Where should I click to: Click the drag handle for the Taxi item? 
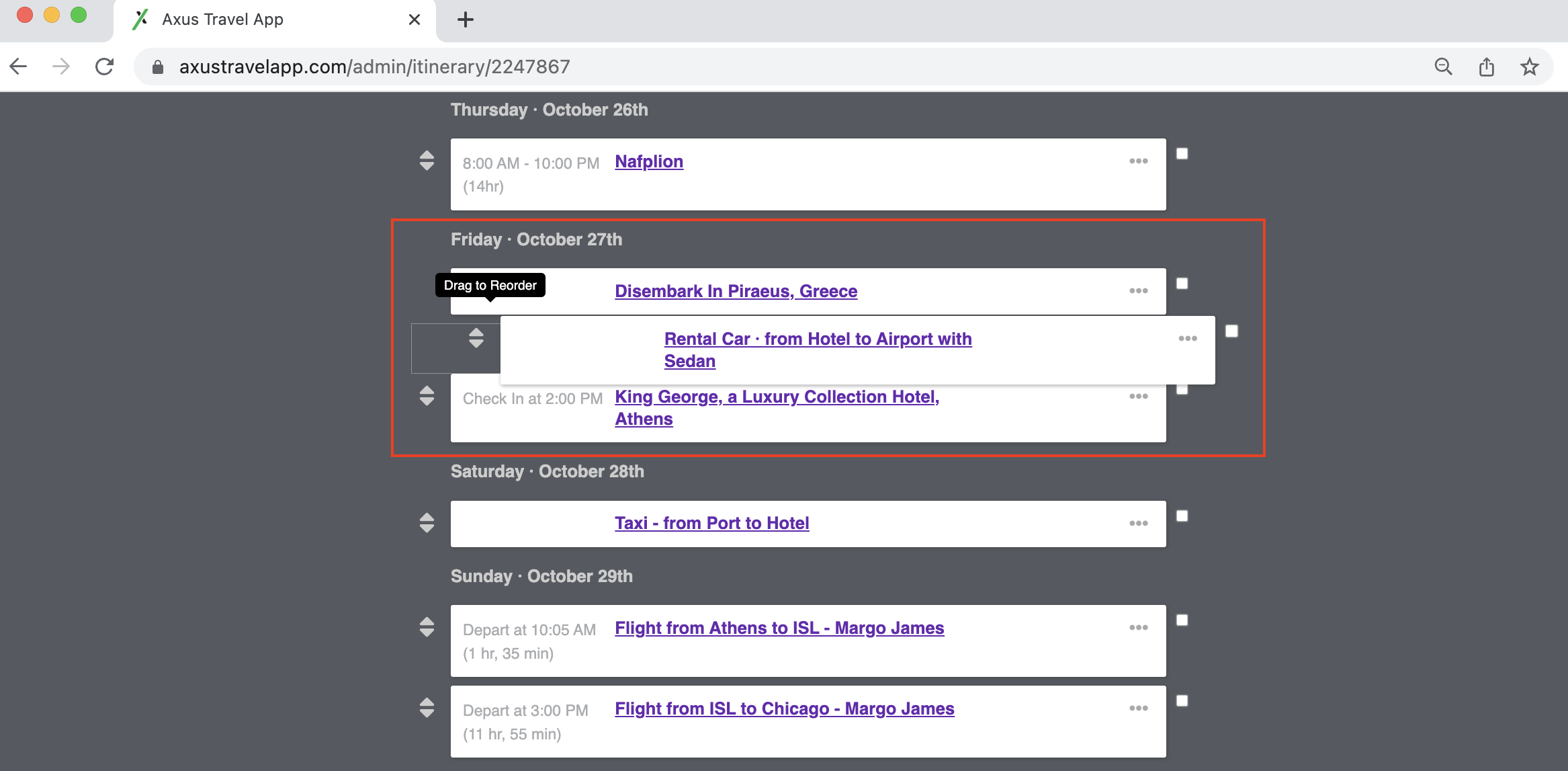point(427,523)
